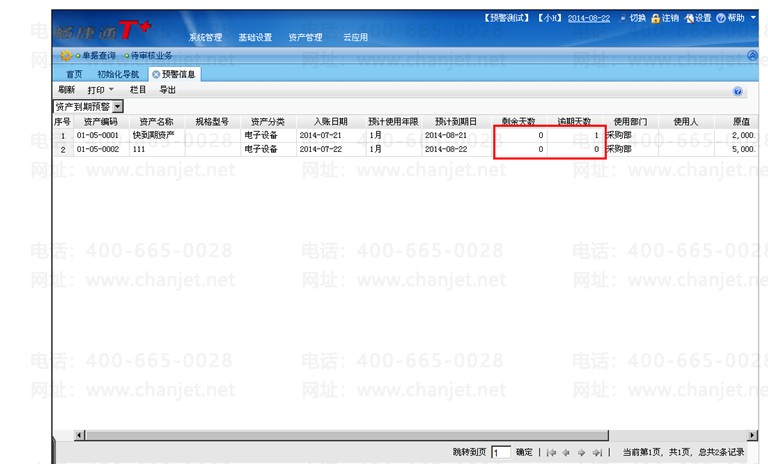Open the 资产管理 menu
Image resolution: width=768 pixels, height=464 pixels.
click(305, 37)
